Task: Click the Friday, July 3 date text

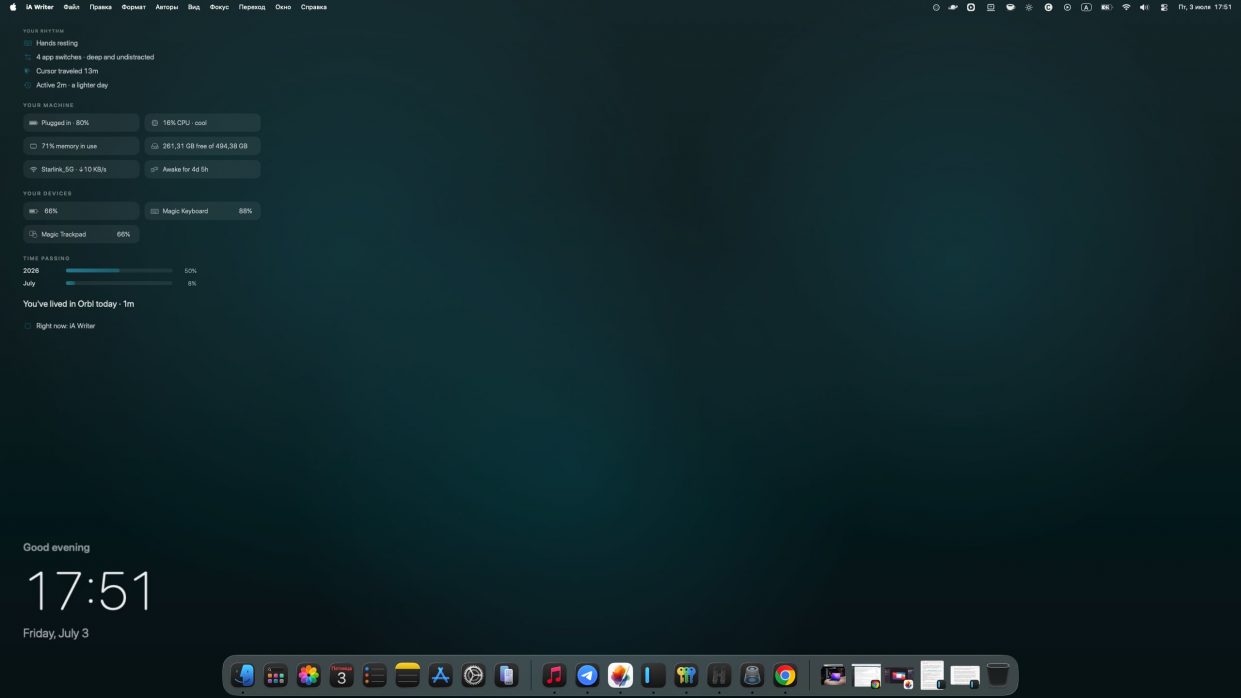Action: click(x=56, y=633)
